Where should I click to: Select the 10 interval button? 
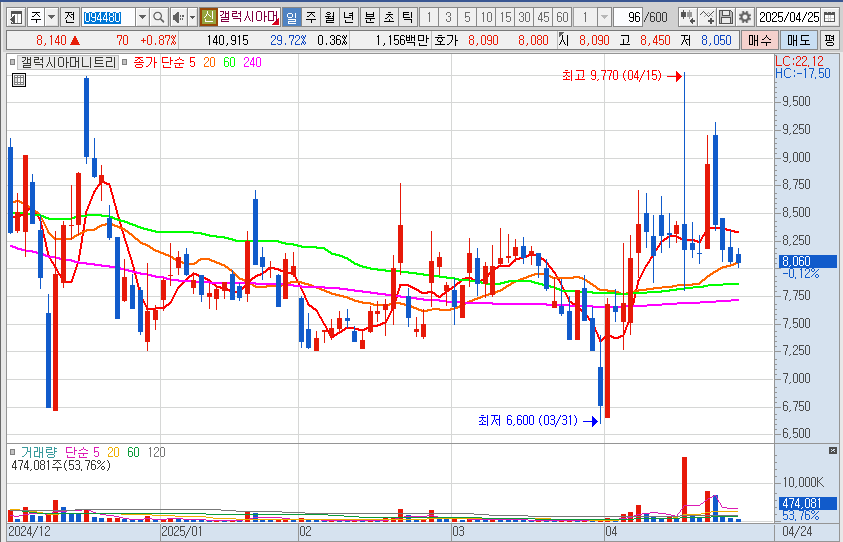(486, 18)
